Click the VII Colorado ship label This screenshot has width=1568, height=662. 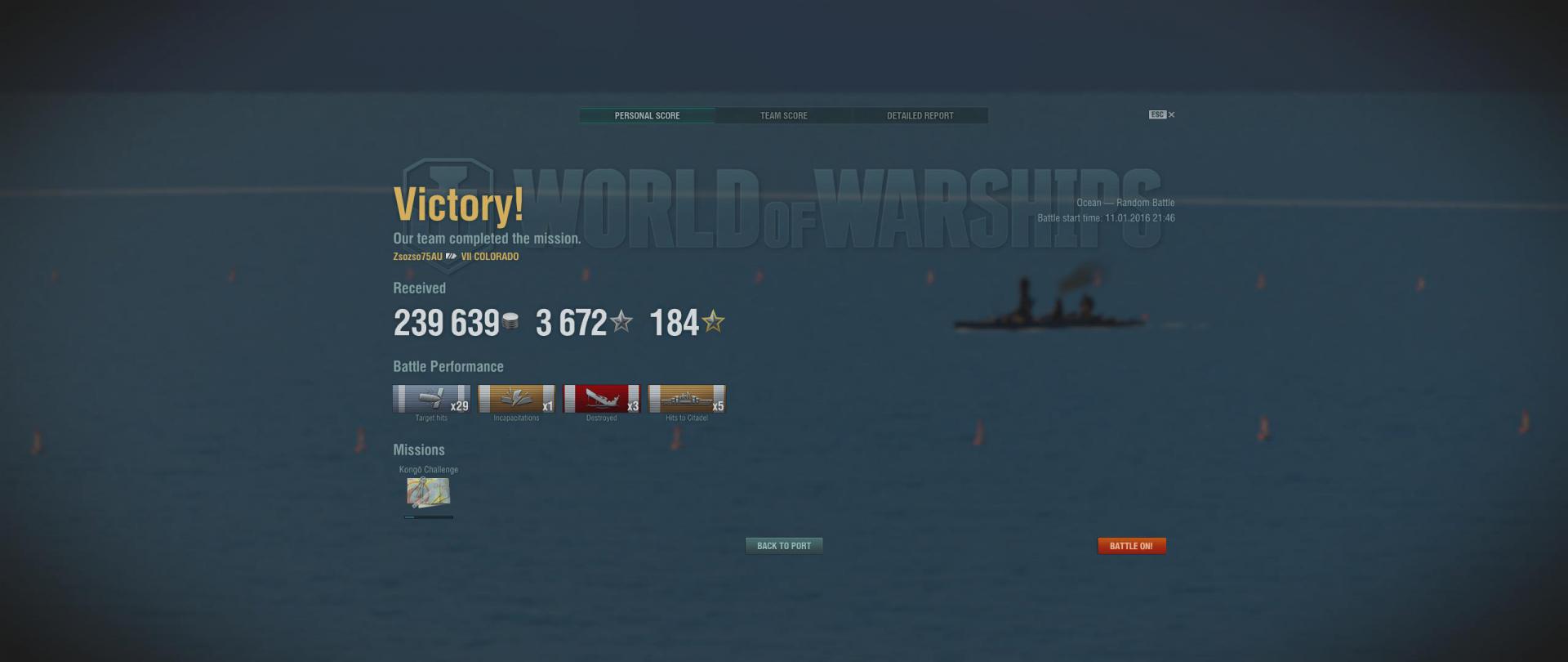point(490,257)
